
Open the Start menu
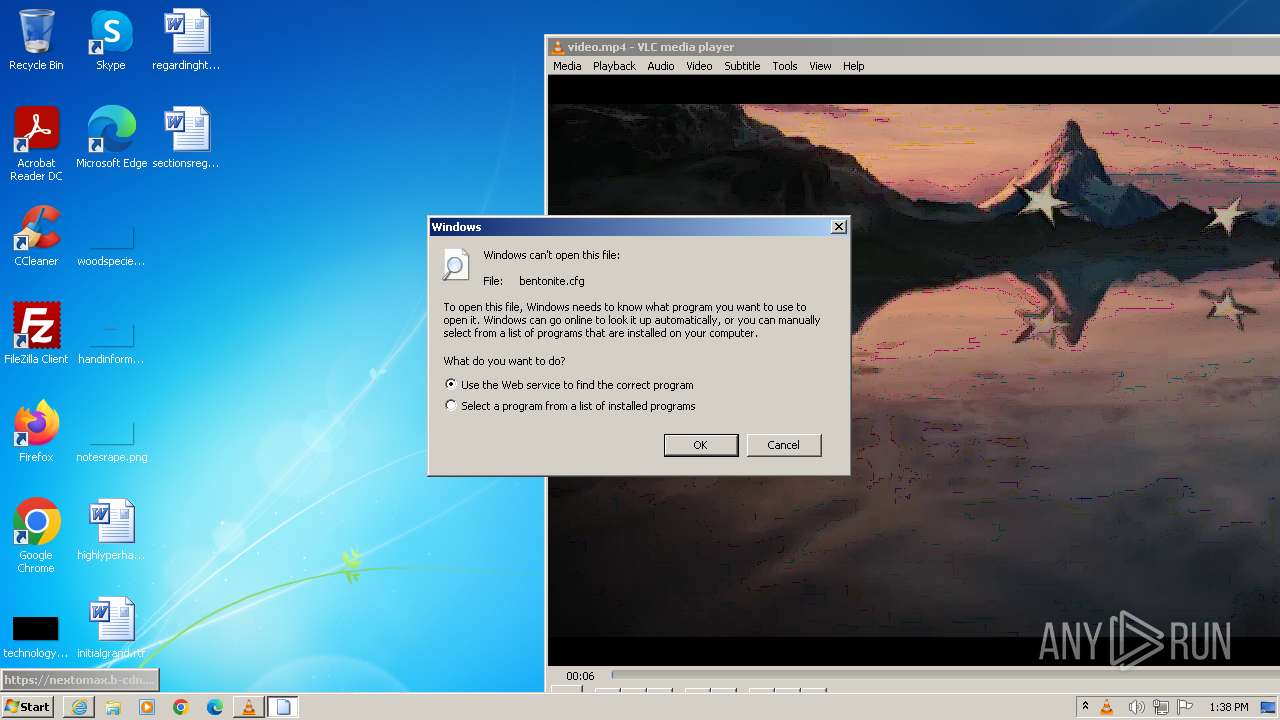click(28, 707)
